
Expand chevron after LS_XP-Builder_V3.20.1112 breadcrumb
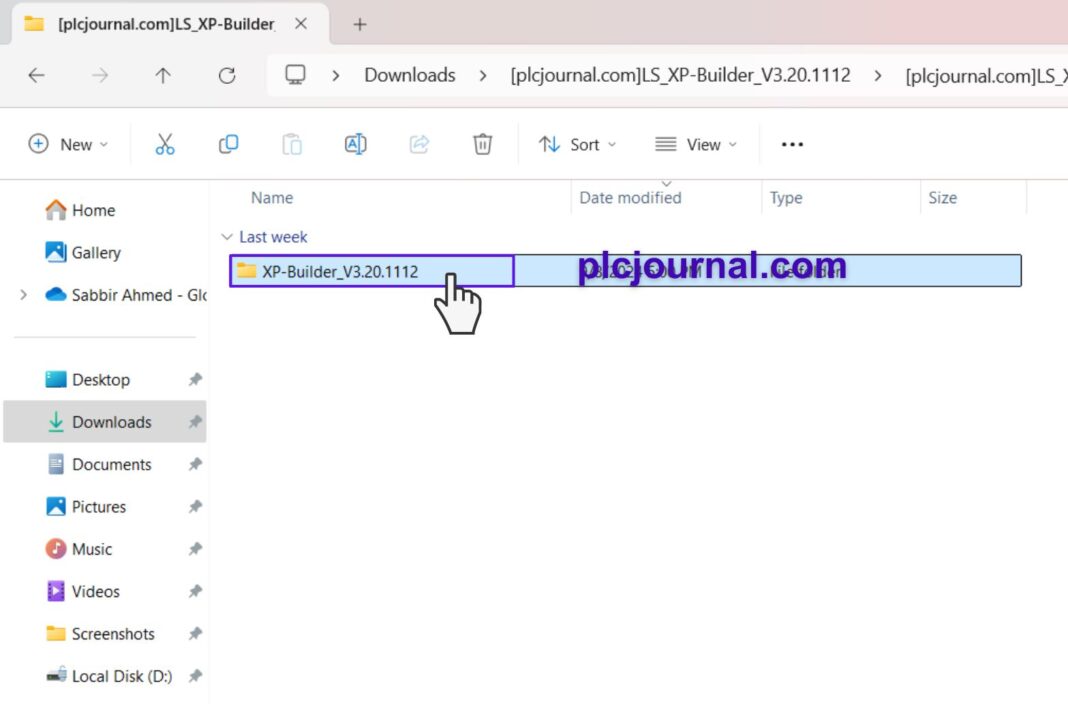pos(878,76)
